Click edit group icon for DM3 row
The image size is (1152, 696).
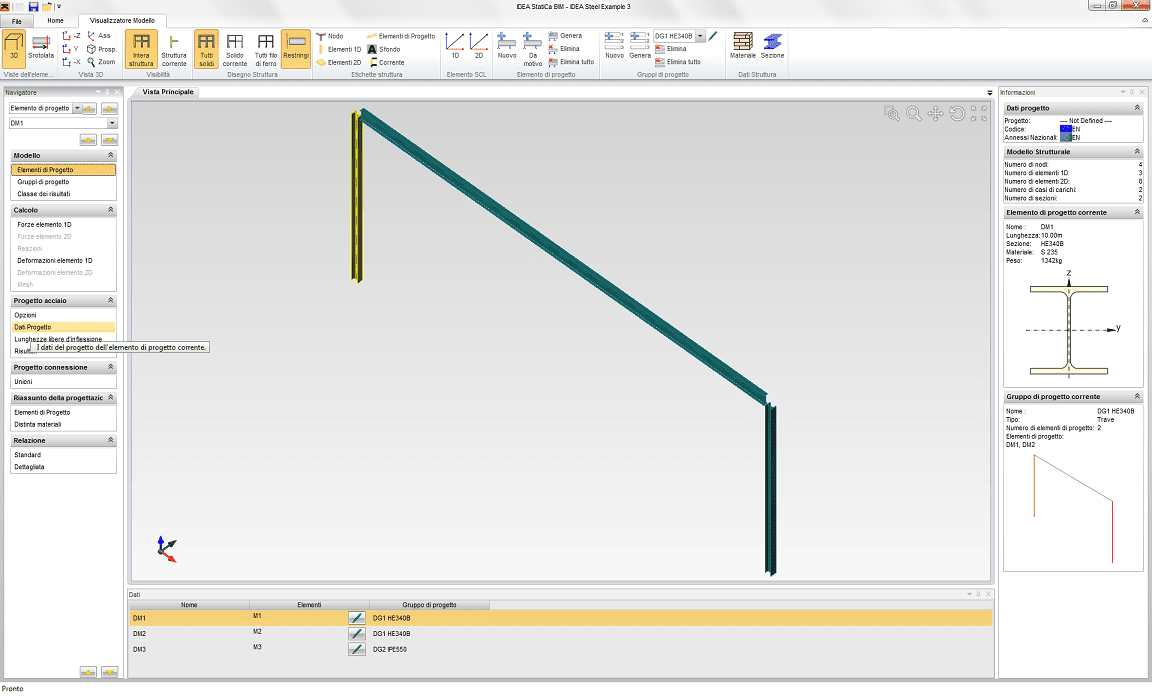pyautogui.click(x=356, y=649)
